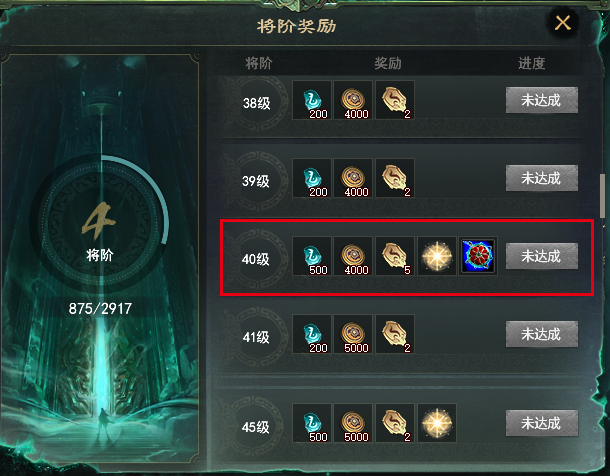Select the 500 jade icon in 40级 row

tap(312, 256)
